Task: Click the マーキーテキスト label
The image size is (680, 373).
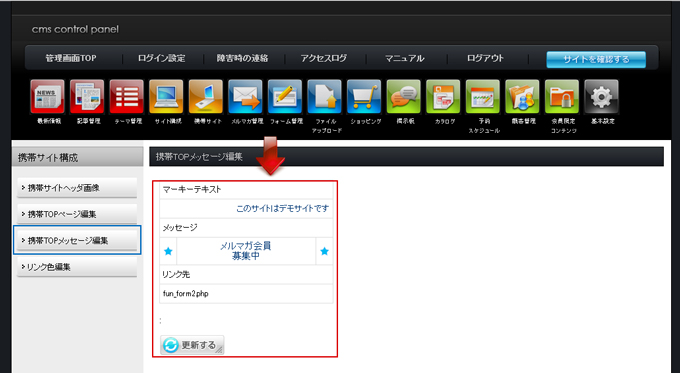Action: 192,189
